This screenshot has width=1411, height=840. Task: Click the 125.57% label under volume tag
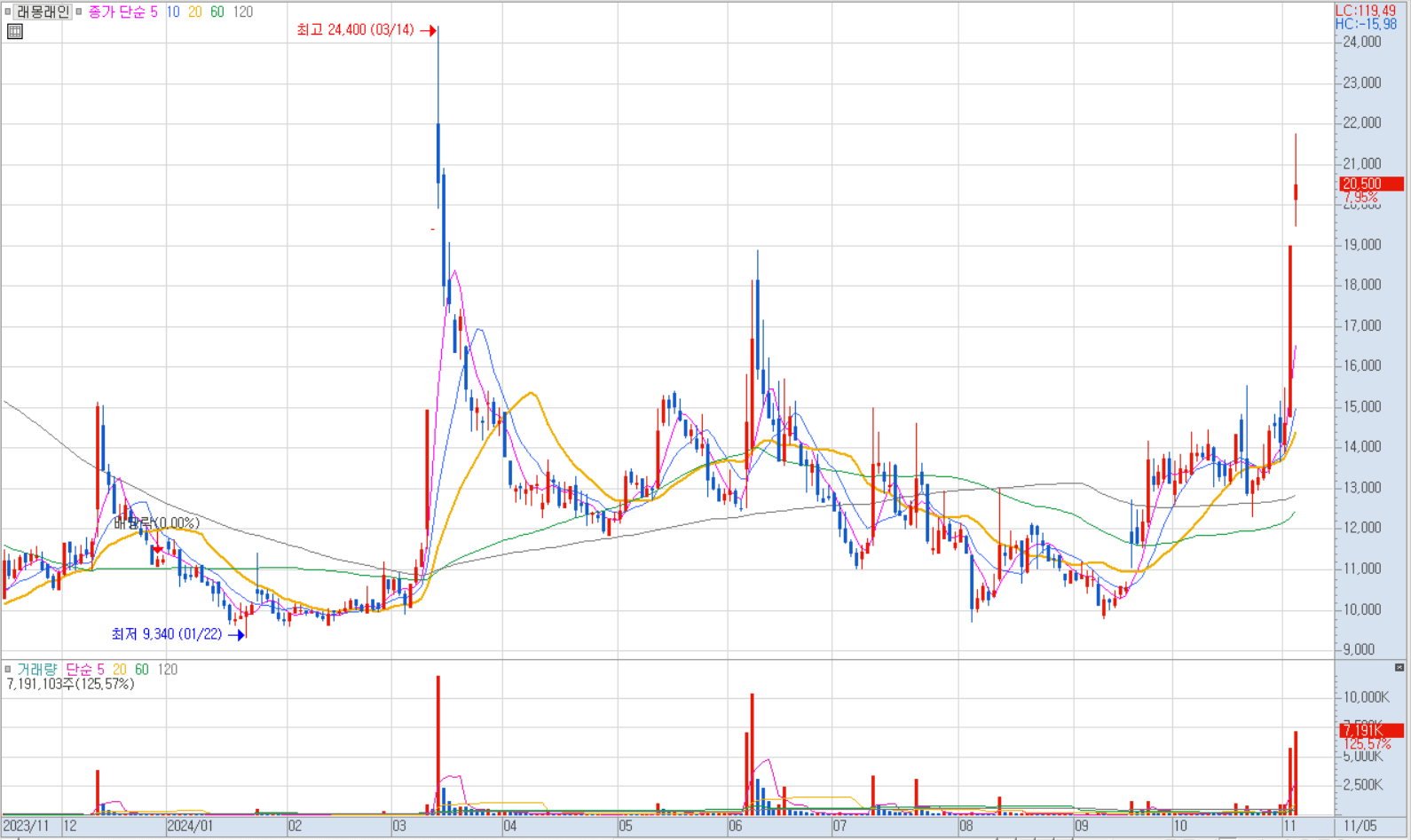click(1368, 744)
